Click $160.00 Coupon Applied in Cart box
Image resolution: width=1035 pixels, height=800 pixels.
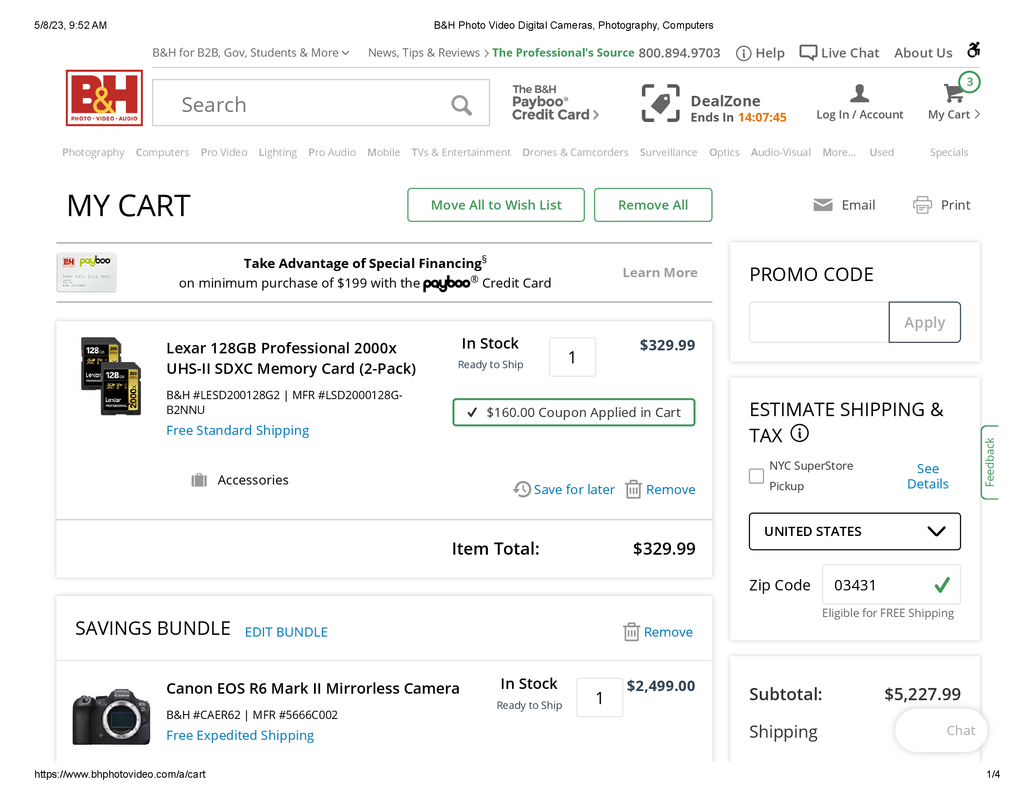pyautogui.click(x=574, y=413)
